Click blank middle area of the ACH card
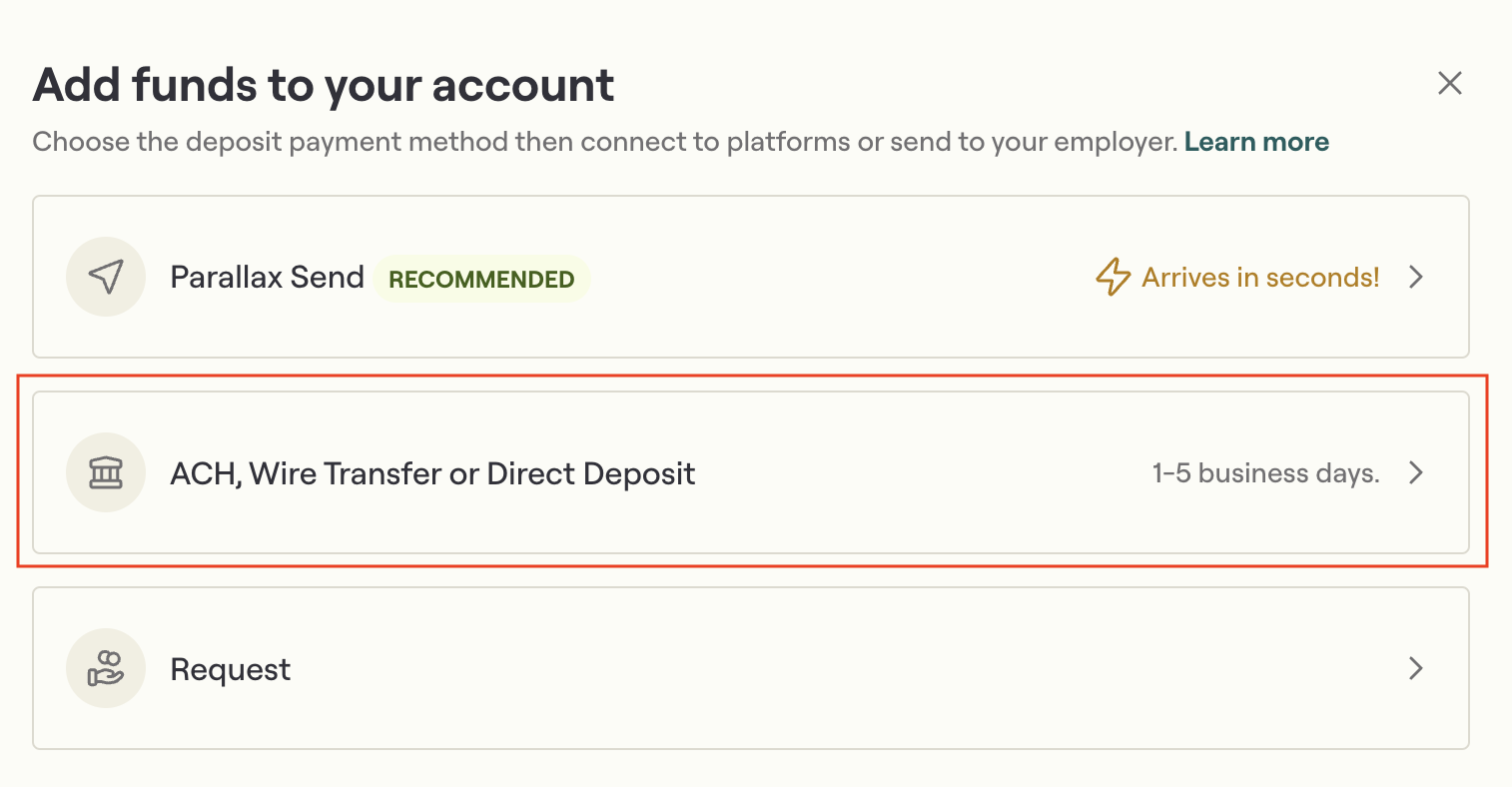 tap(919, 473)
